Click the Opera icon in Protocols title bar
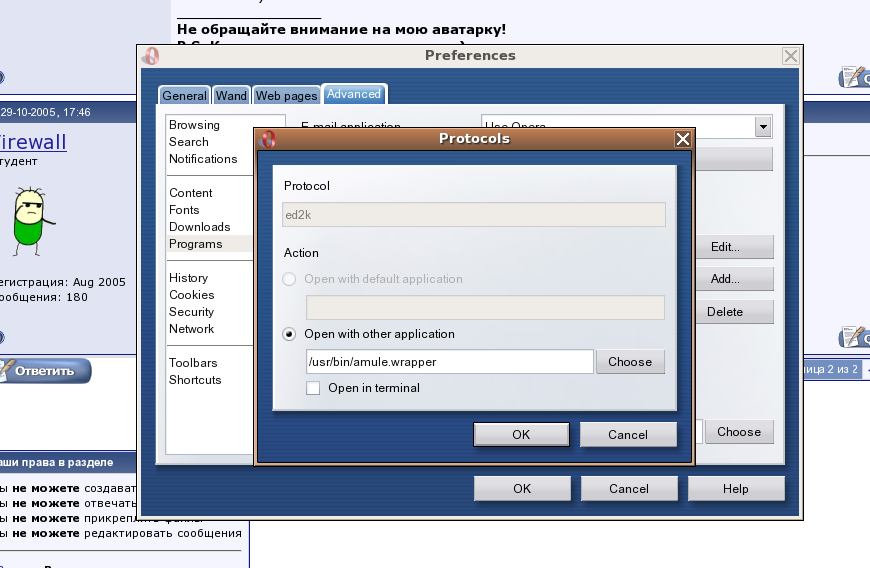870x568 pixels. 268,139
